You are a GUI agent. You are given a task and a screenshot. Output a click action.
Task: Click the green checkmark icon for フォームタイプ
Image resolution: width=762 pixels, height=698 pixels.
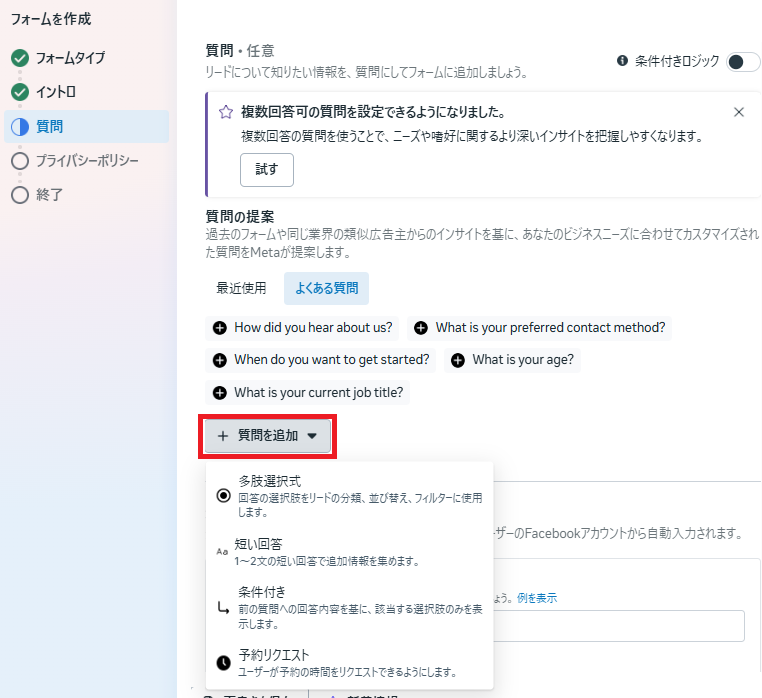pyautogui.click(x=20, y=58)
